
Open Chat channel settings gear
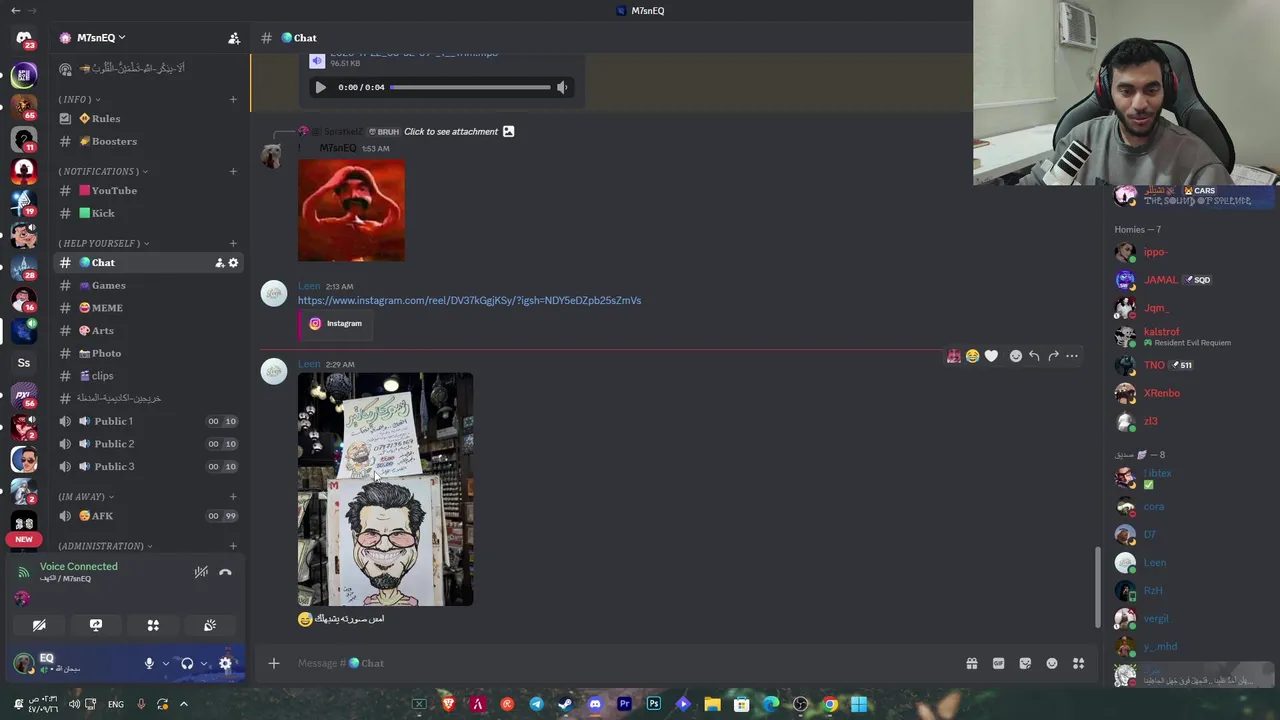233,263
